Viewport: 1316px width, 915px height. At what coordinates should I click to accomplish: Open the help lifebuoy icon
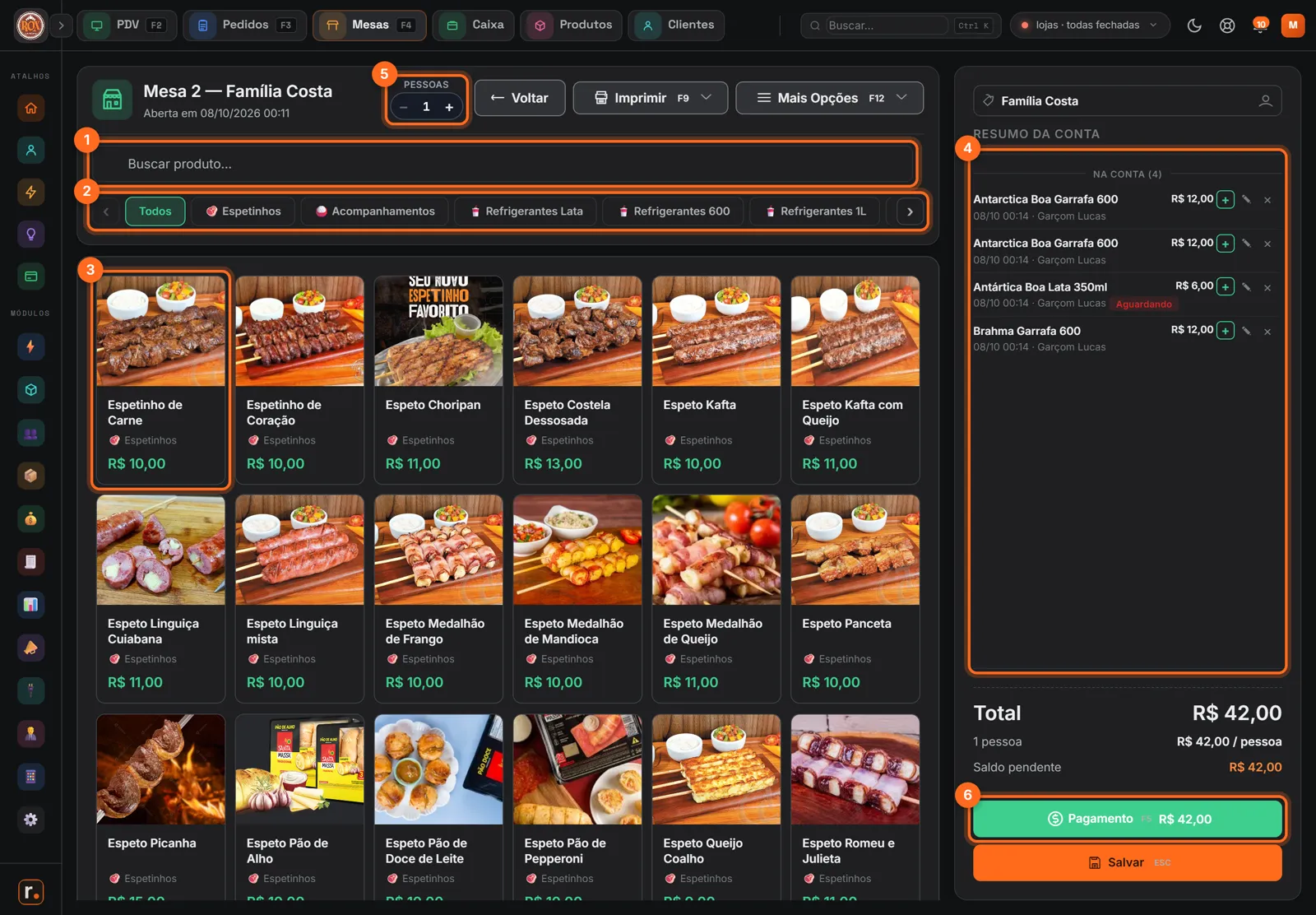tap(1227, 26)
